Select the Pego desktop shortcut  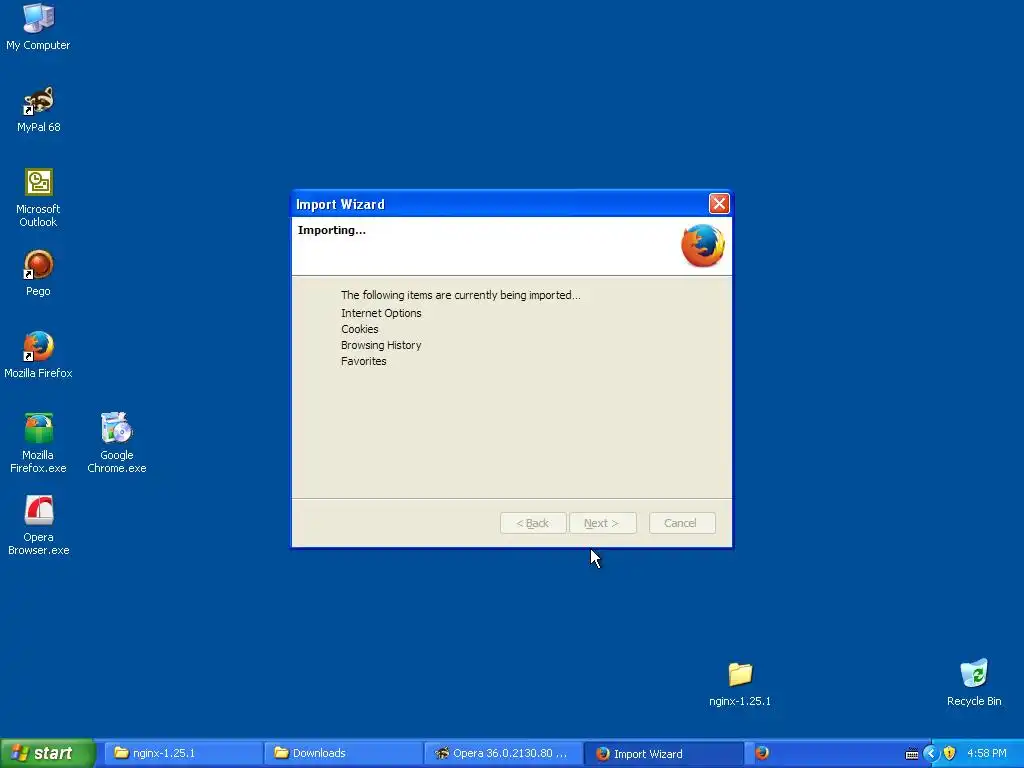click(x=39, y=273)
